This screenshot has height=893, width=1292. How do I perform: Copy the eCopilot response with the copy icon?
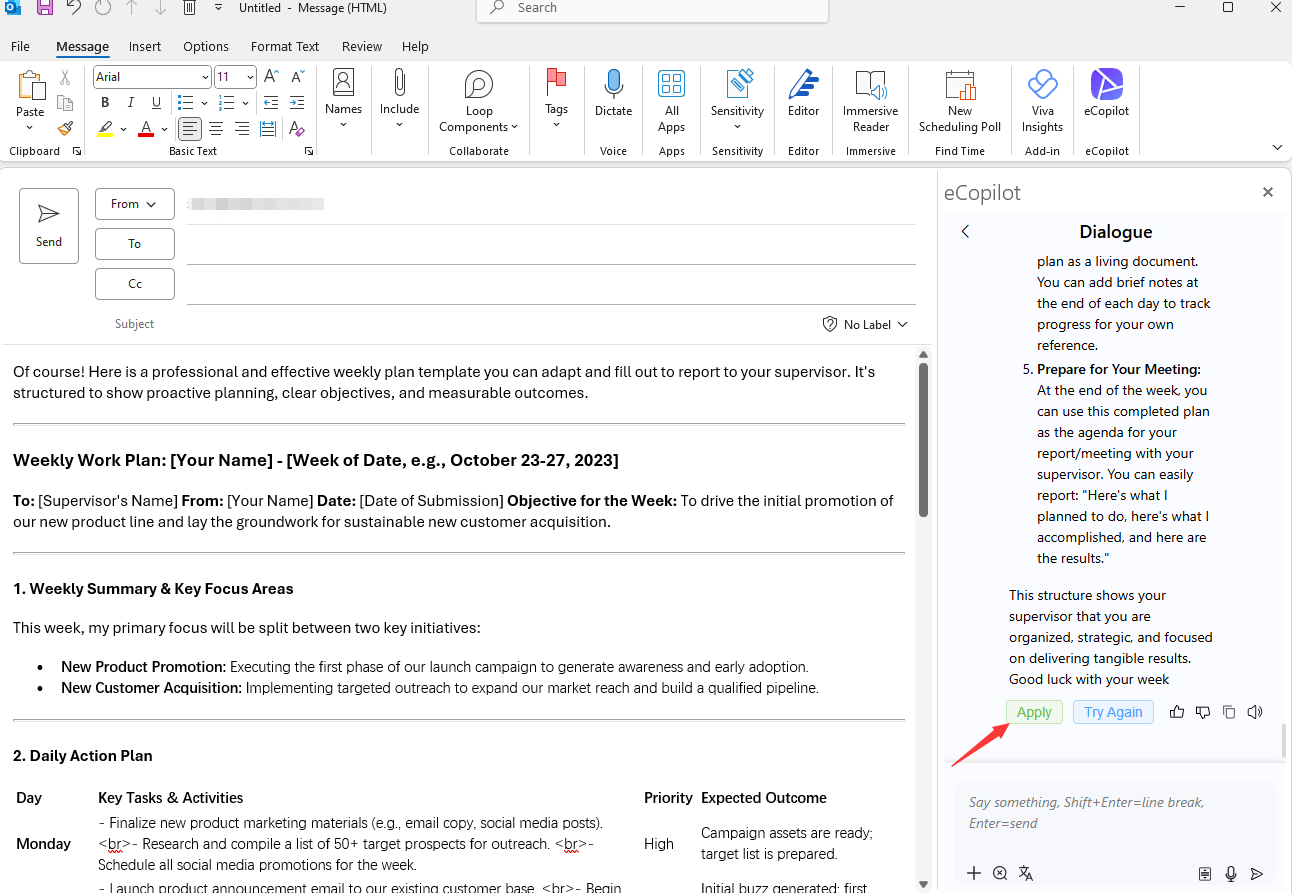coord(1229,712)
